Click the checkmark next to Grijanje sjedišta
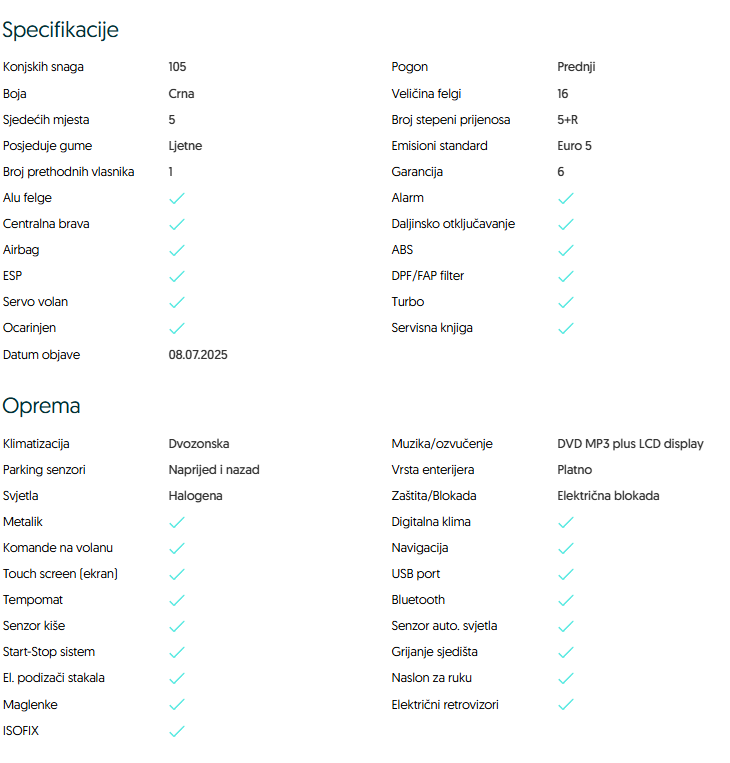730x763 pixels. 565,652
